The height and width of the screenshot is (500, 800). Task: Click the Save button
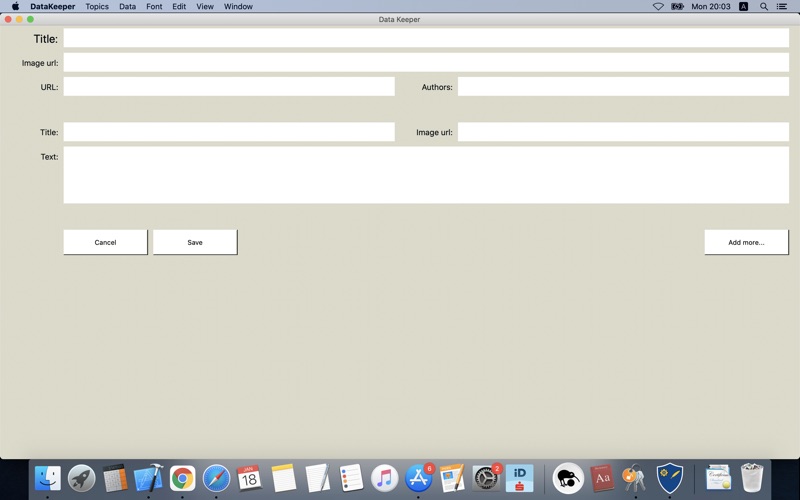[x=195, y=242]
